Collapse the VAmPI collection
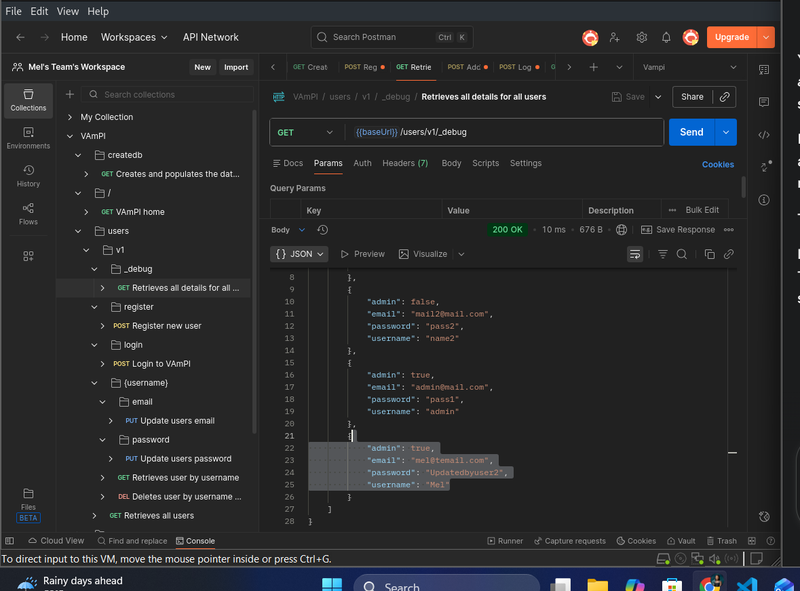Screen dimensions: 800x591 point(70,136)
